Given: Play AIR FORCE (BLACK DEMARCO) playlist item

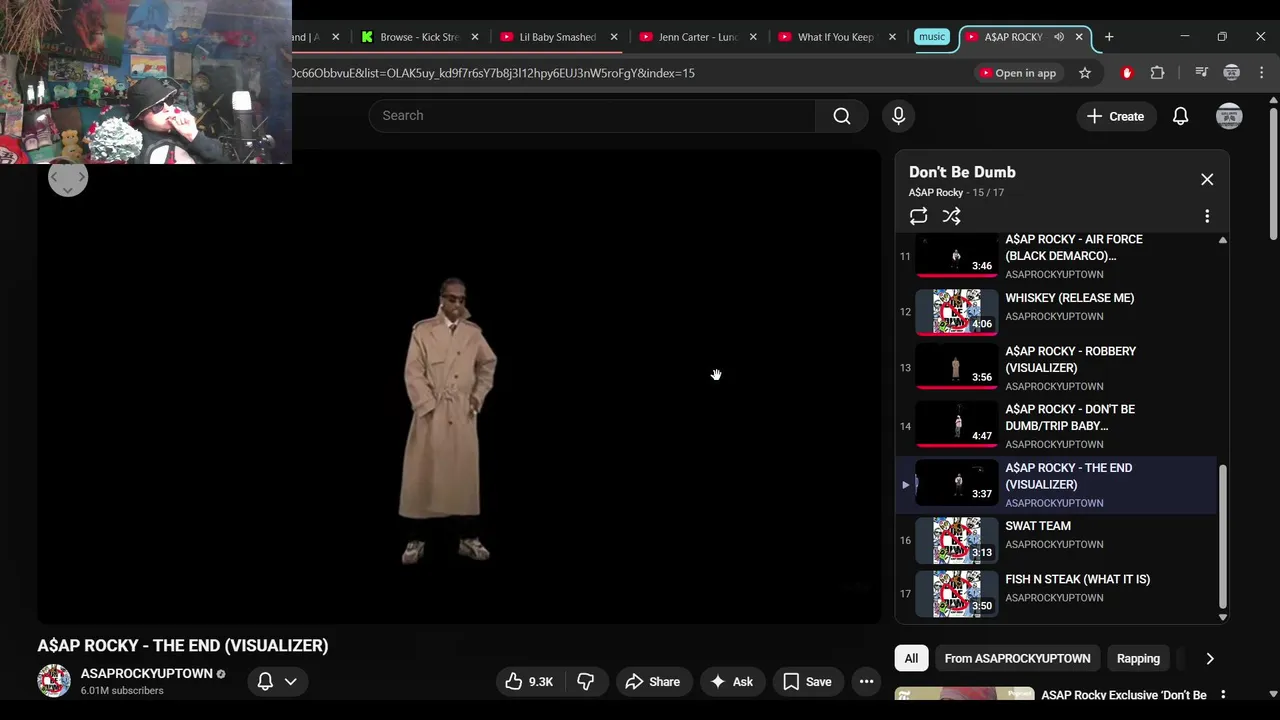Looking at the screenshot, I should click(1056, 256).
